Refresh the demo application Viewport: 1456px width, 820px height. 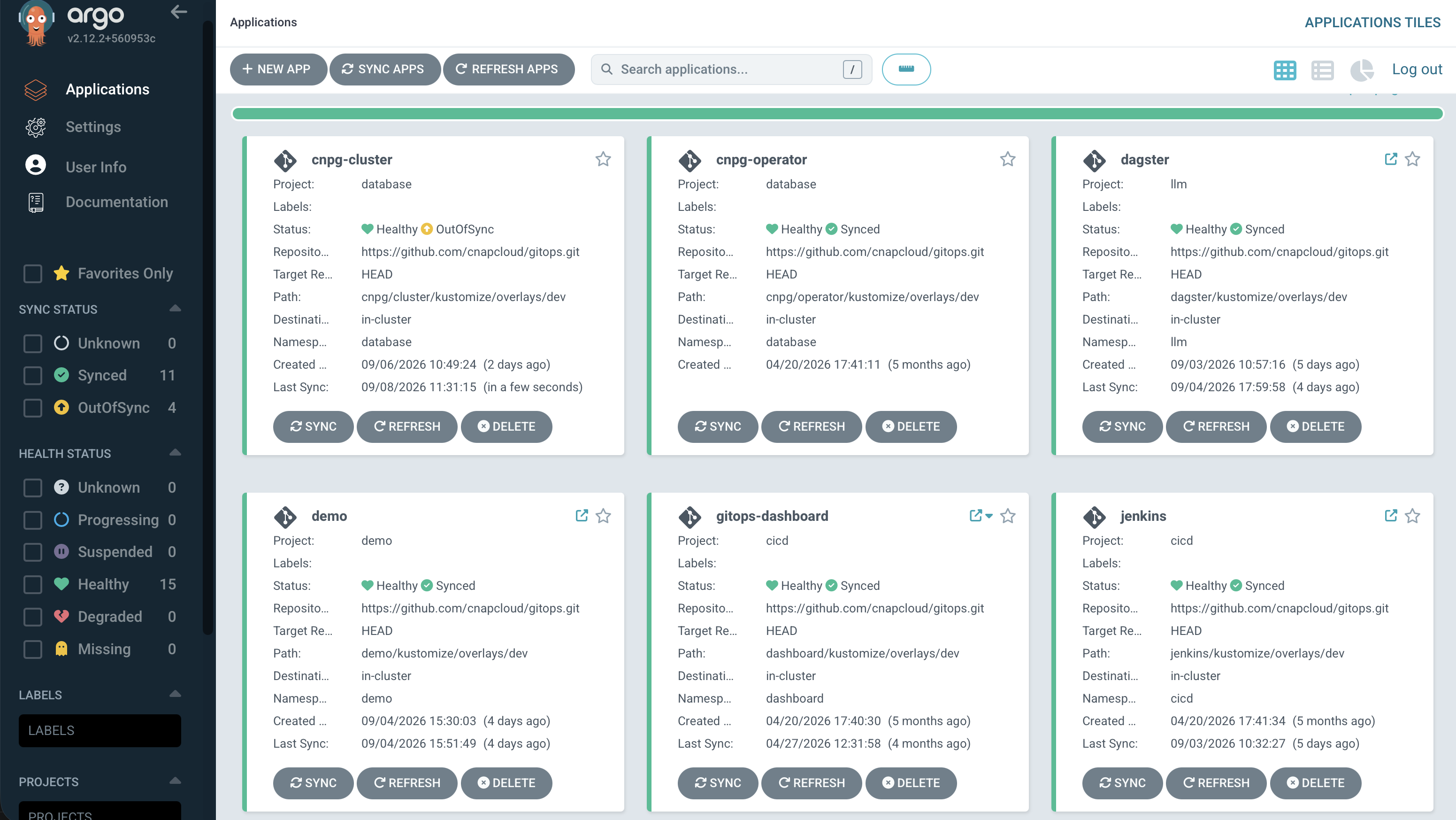(407, 783)
